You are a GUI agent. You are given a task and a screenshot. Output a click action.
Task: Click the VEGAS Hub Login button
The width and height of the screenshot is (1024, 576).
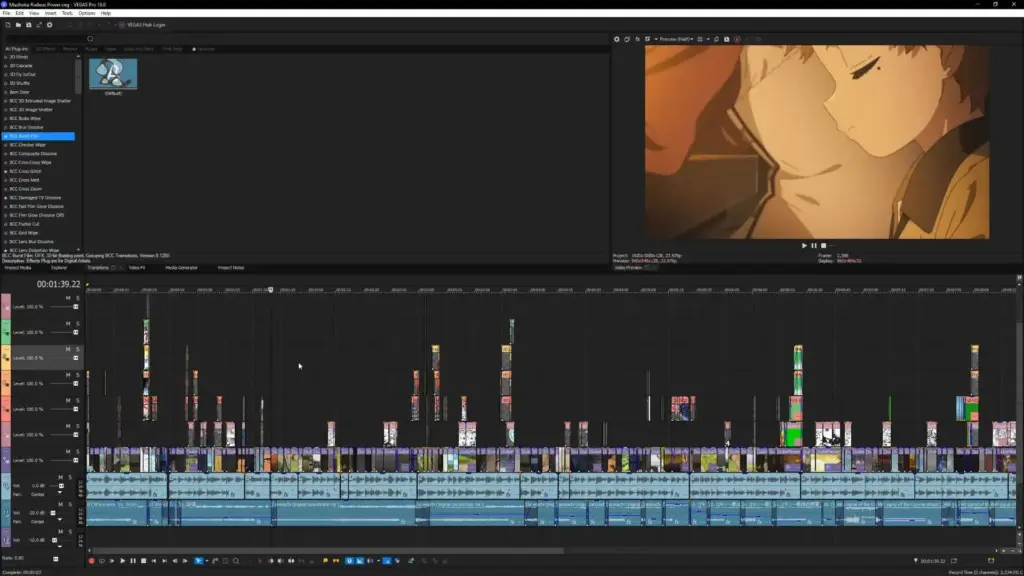point(142,25)
